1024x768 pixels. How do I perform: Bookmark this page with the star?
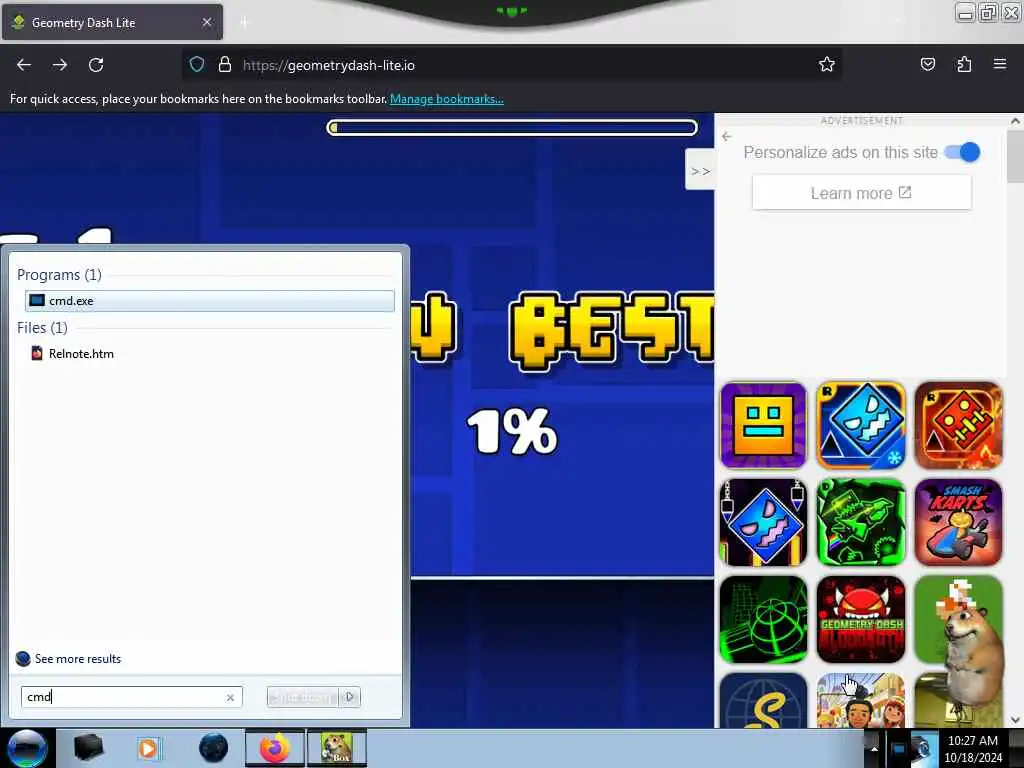[827, 64]
